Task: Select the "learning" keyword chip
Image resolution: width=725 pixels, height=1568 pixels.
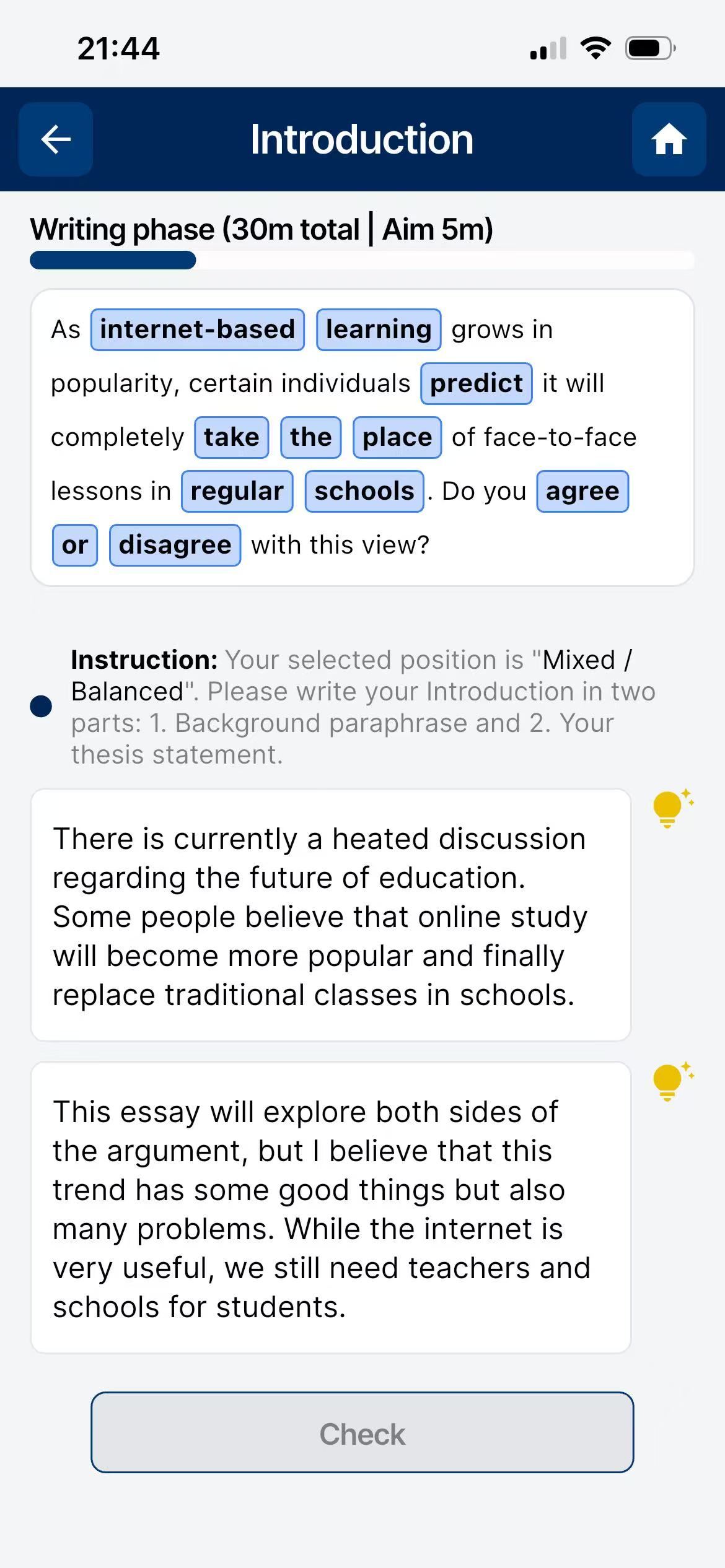Action: point(378,329)
